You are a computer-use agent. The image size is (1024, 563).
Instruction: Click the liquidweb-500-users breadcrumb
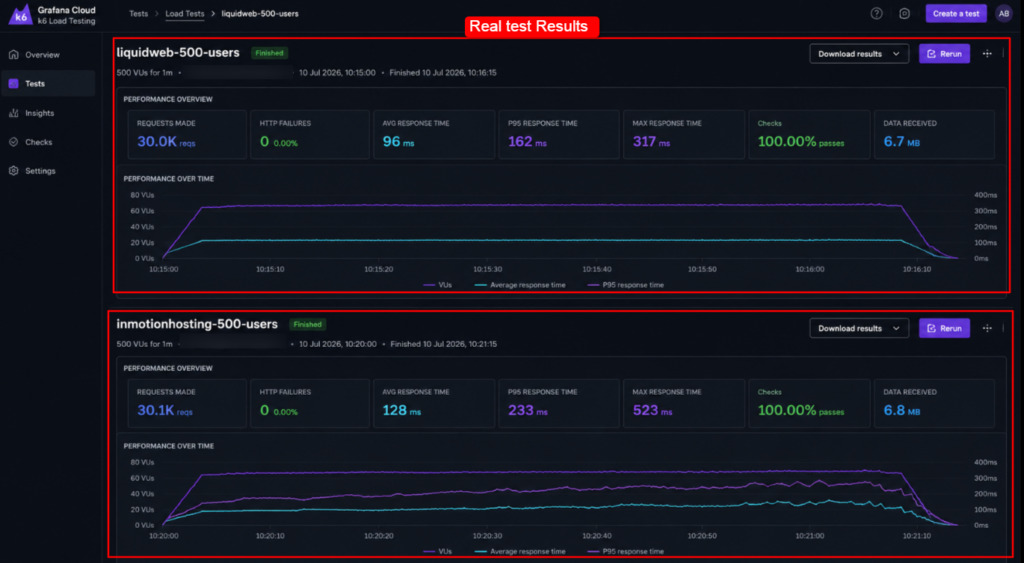[260, 14]
